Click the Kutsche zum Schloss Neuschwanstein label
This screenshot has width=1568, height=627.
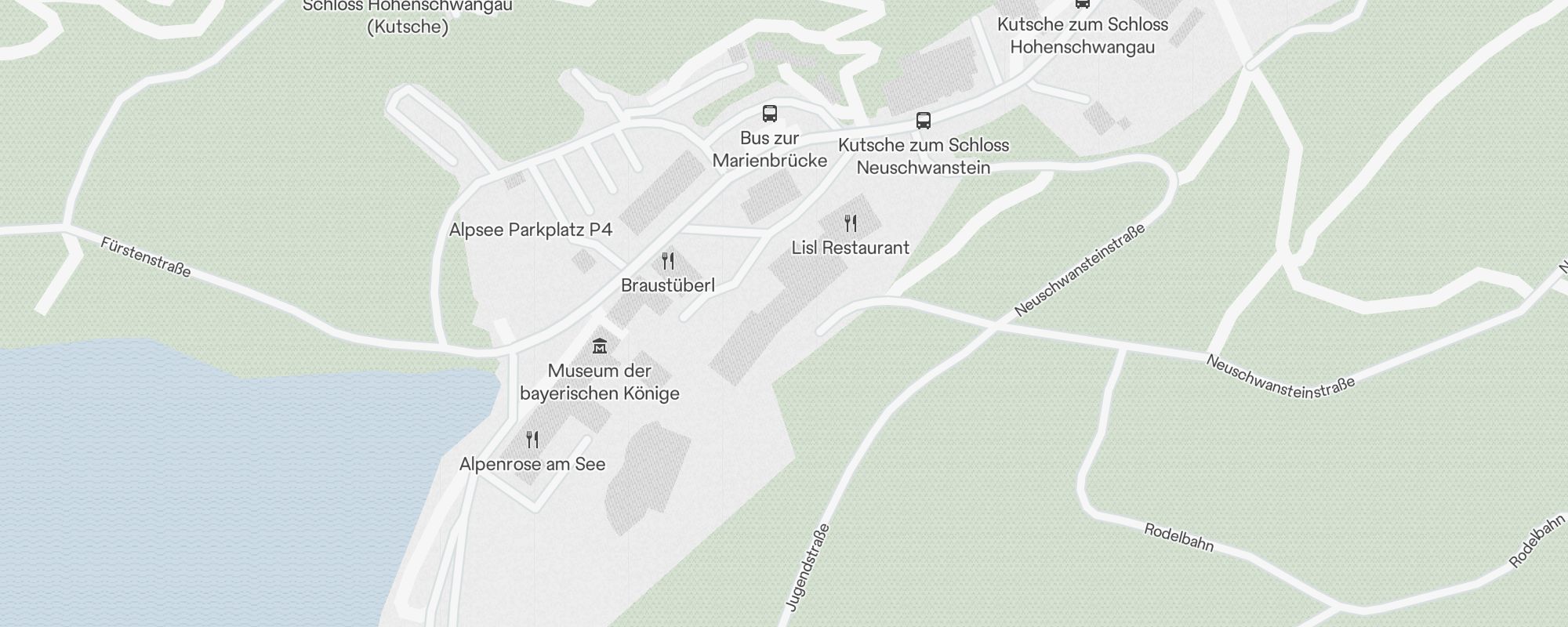click(x=924, y=156)
